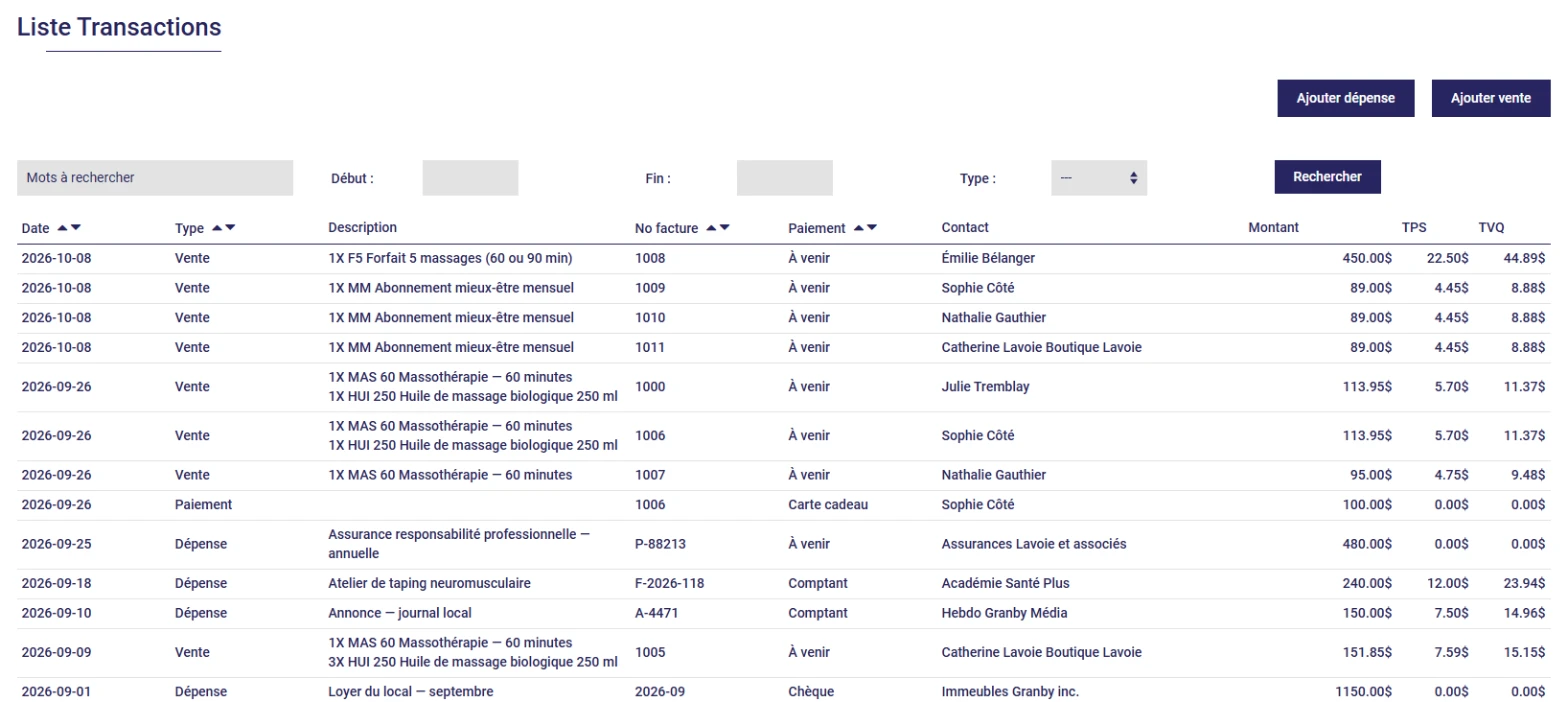Click contact Assurances Lavoie et associés

tap(1034, 544)
